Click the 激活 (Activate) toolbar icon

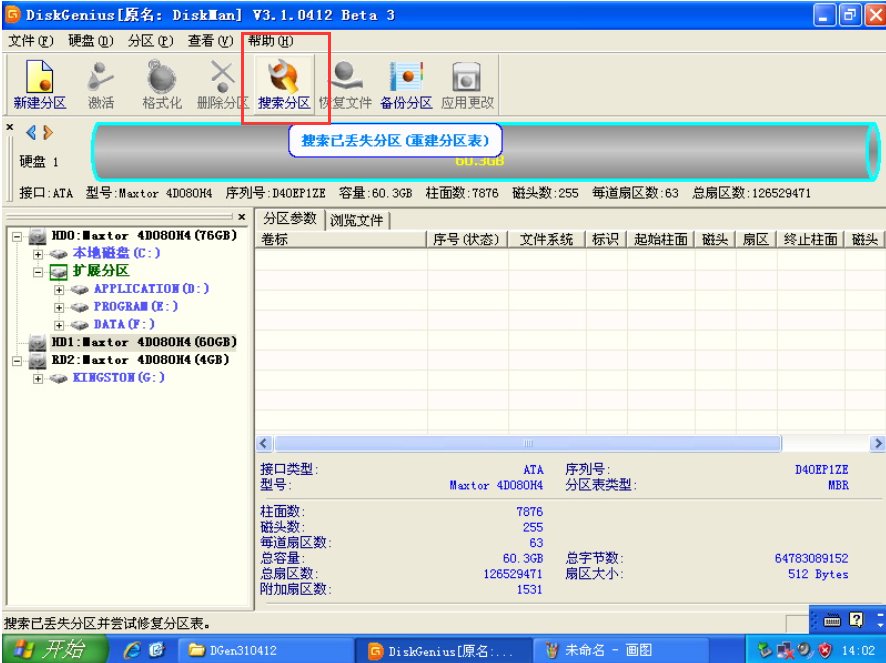101,78
